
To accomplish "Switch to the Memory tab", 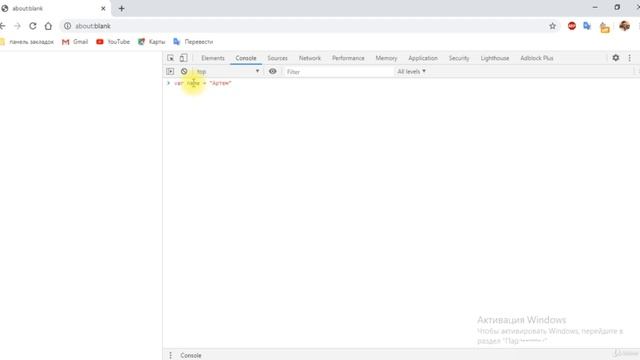I will 386,58.
